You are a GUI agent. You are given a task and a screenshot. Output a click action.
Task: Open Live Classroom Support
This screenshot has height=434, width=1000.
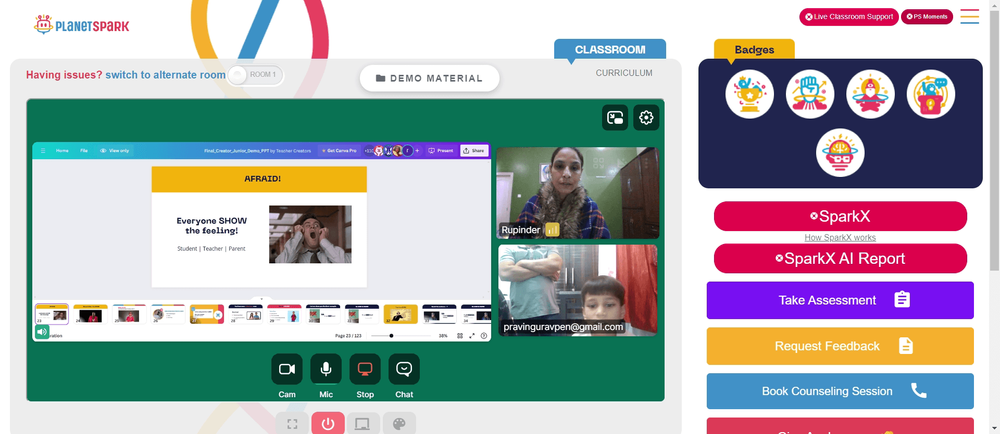coord(849,17)
